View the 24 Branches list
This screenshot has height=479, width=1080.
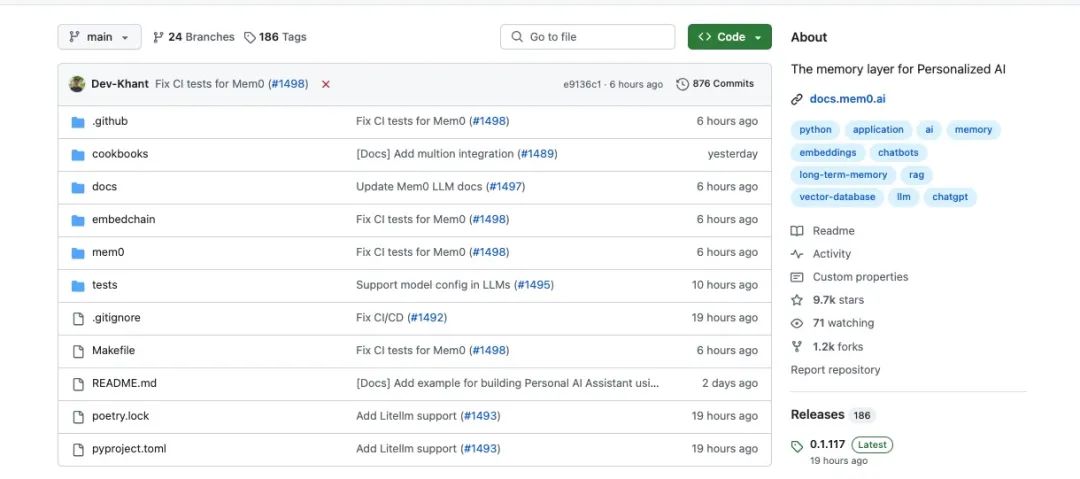194,37
